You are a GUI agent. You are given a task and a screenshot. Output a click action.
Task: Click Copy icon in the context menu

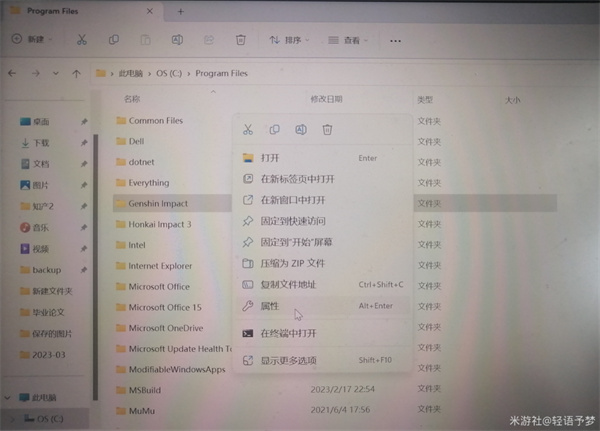point(274,129)
